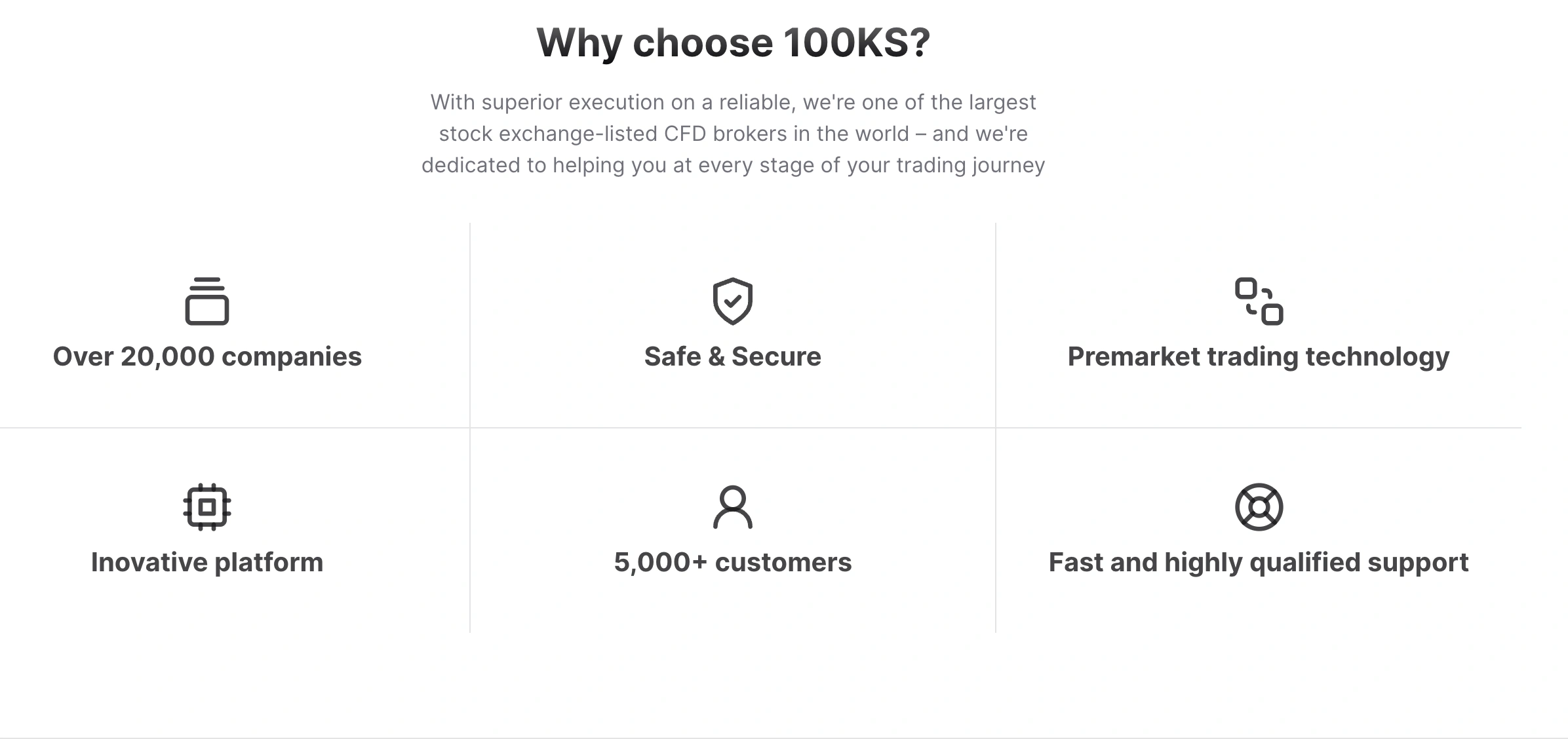Click the horizontal rule at page bottom
The width and height of the screenshot is (1568, 739).
[784, 738]
